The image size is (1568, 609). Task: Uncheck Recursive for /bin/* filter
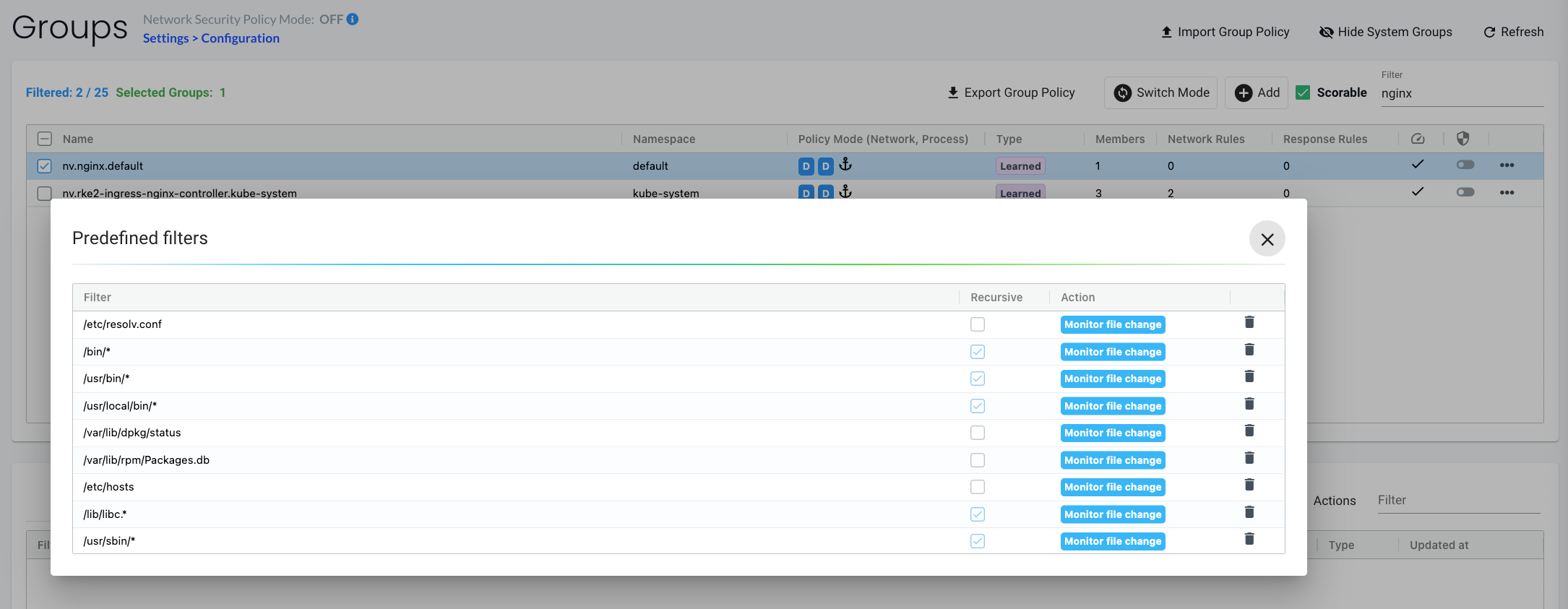977,352
